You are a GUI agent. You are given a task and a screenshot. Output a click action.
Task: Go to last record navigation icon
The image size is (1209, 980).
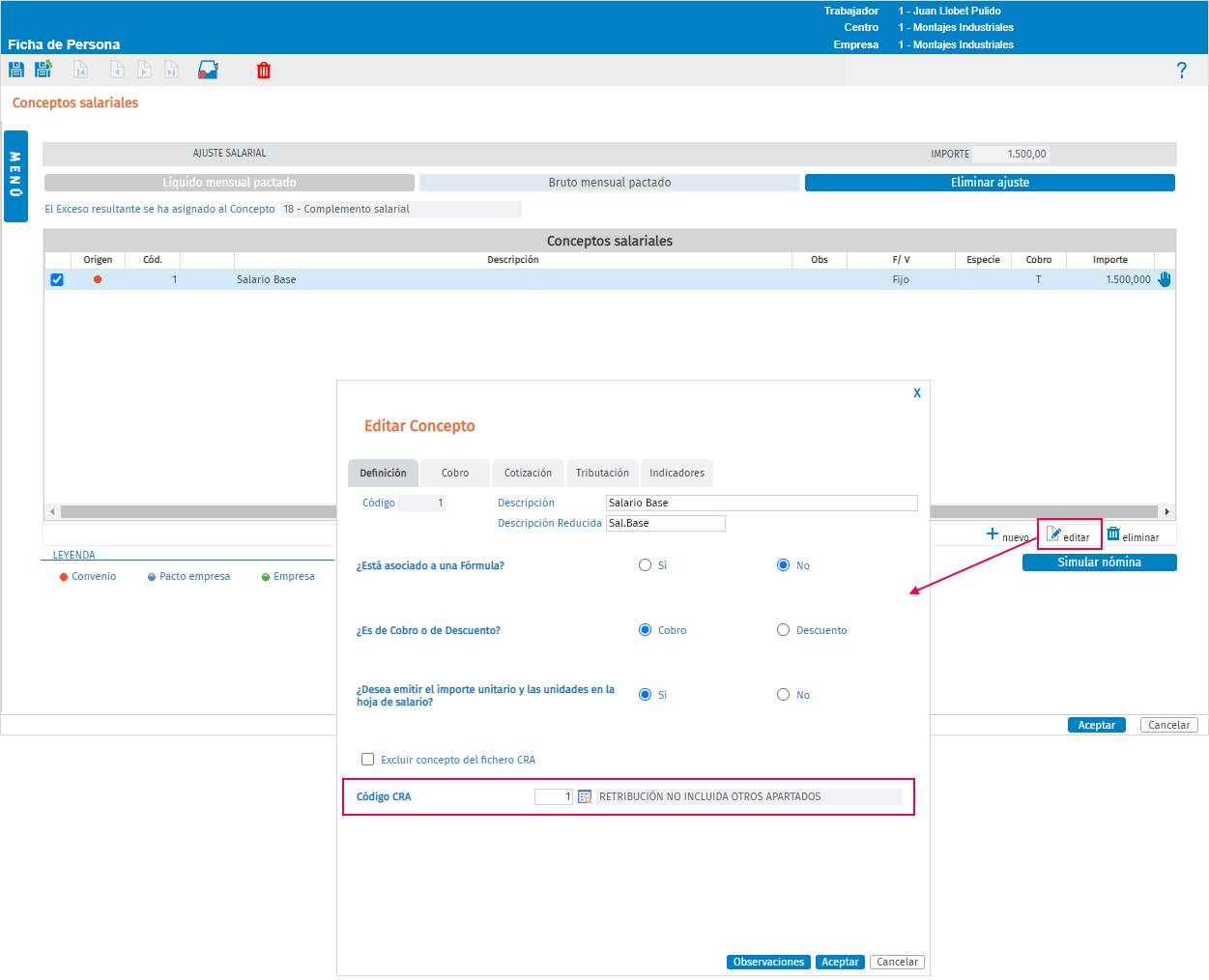pos(171,70)
